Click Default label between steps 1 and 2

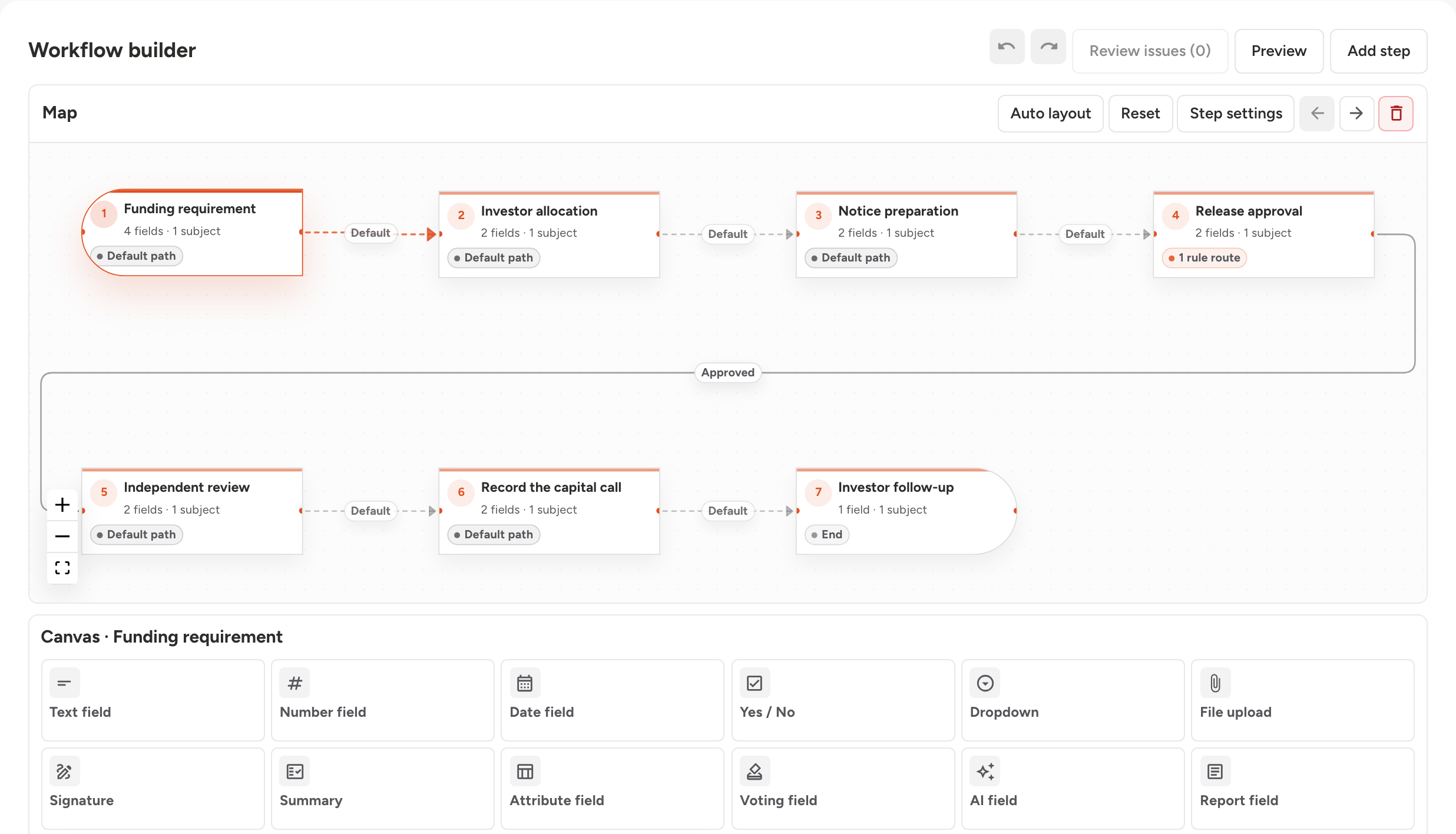[370, 233]
